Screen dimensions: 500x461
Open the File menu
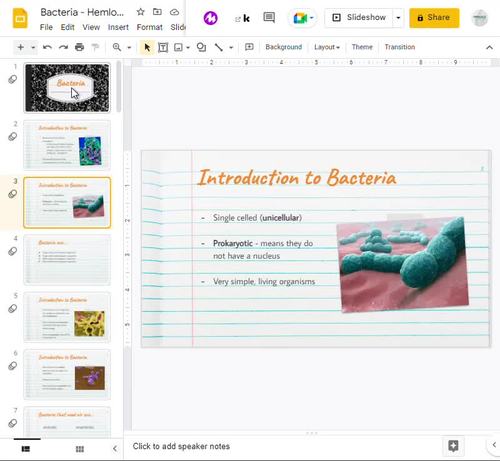pos(46,27)
